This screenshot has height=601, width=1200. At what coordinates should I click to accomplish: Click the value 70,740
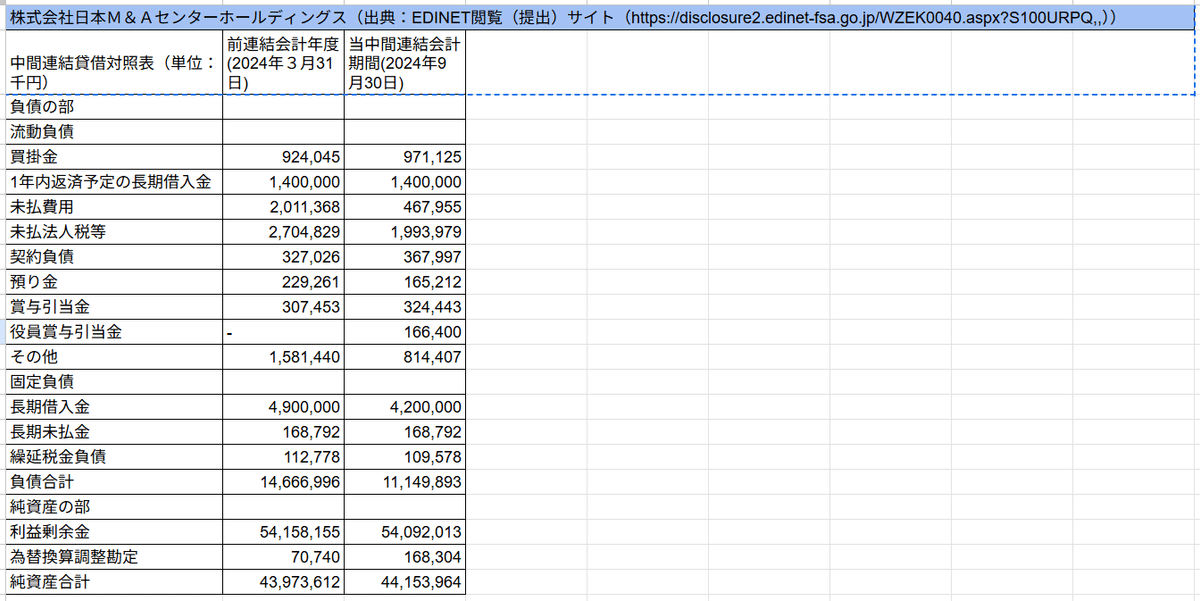tap(283, 557)
